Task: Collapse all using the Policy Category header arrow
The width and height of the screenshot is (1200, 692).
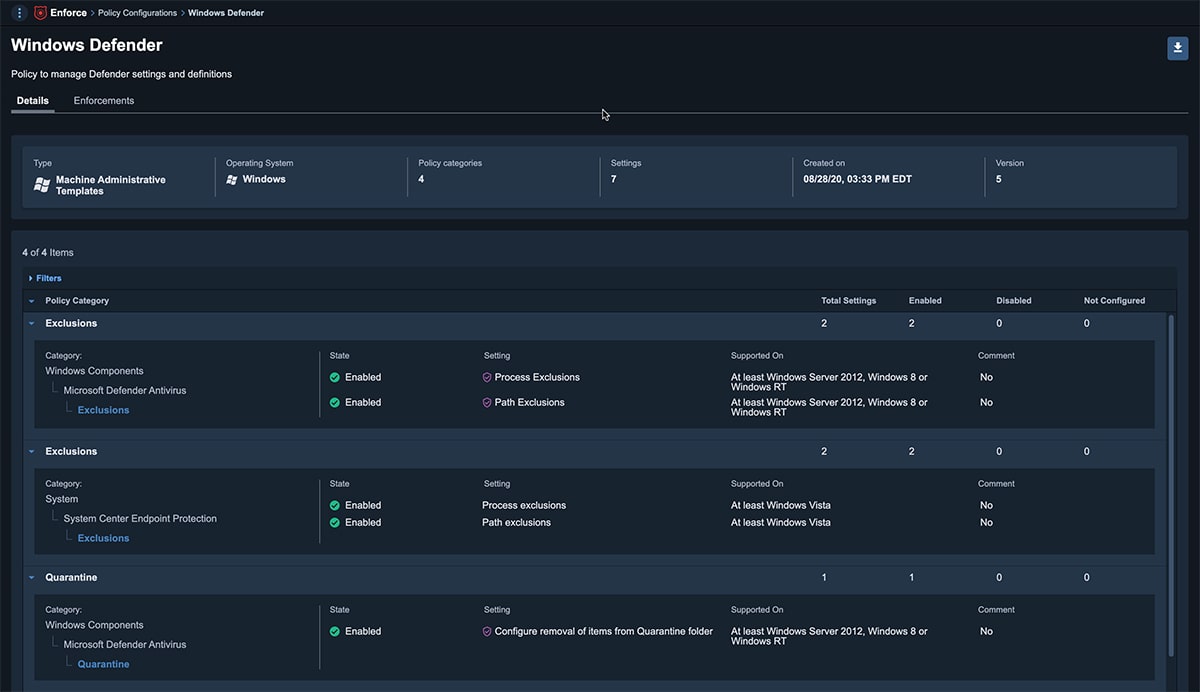Action: [x=31, y=301]
